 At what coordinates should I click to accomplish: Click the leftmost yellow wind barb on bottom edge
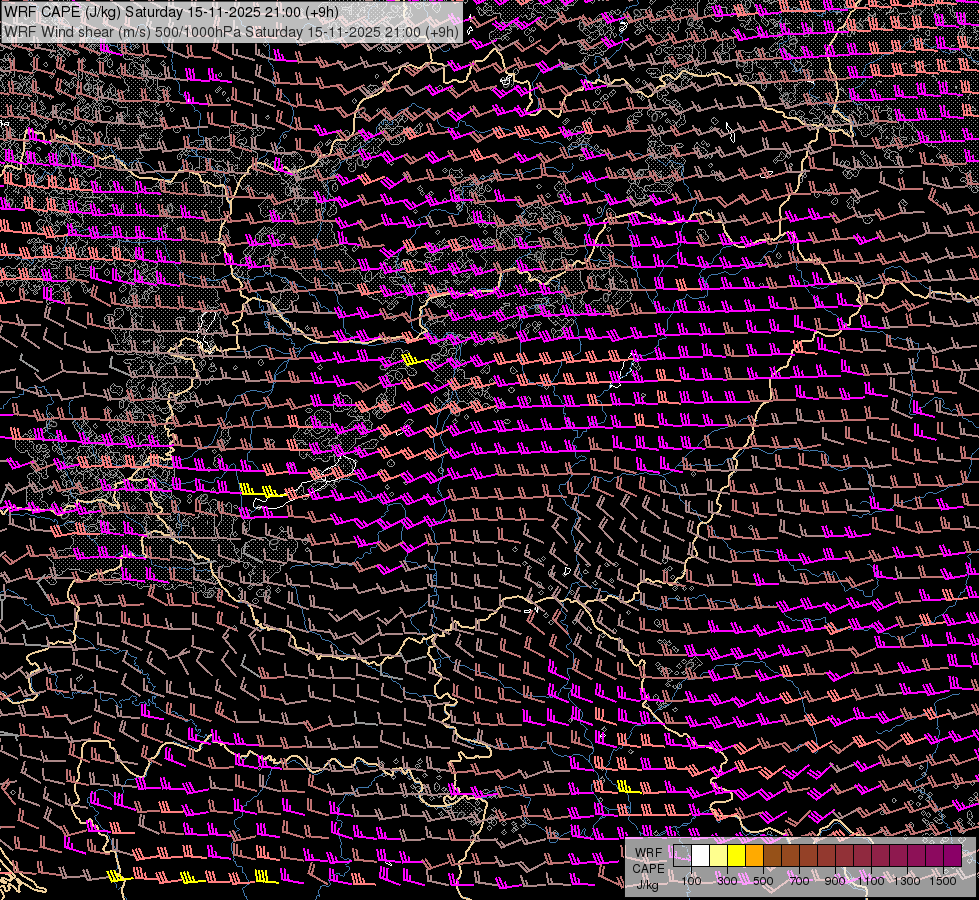click(118, 877)
